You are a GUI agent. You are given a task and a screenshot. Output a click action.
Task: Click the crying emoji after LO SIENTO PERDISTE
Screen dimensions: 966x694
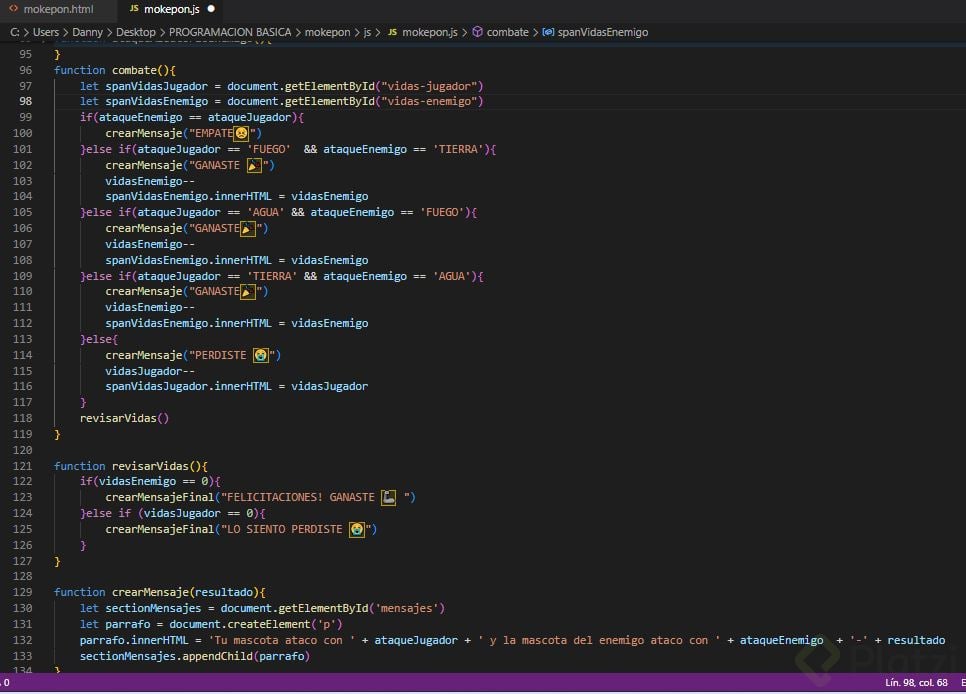tap(357, 529)
